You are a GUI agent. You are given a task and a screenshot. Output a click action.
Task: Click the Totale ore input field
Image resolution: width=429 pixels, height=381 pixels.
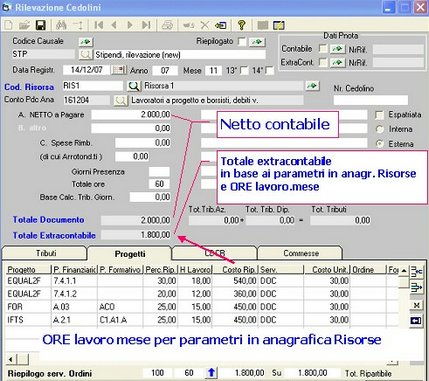[159, 184]
